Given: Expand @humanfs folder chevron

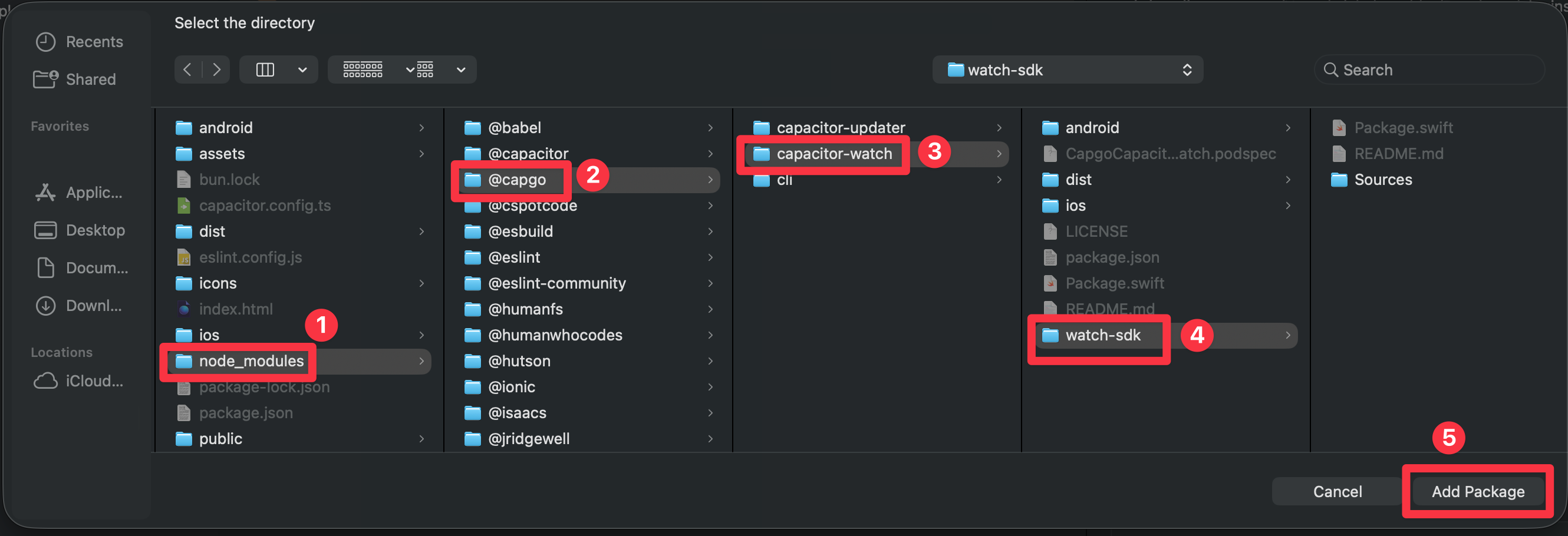Looking at the screenshot, I should point(710,309).
